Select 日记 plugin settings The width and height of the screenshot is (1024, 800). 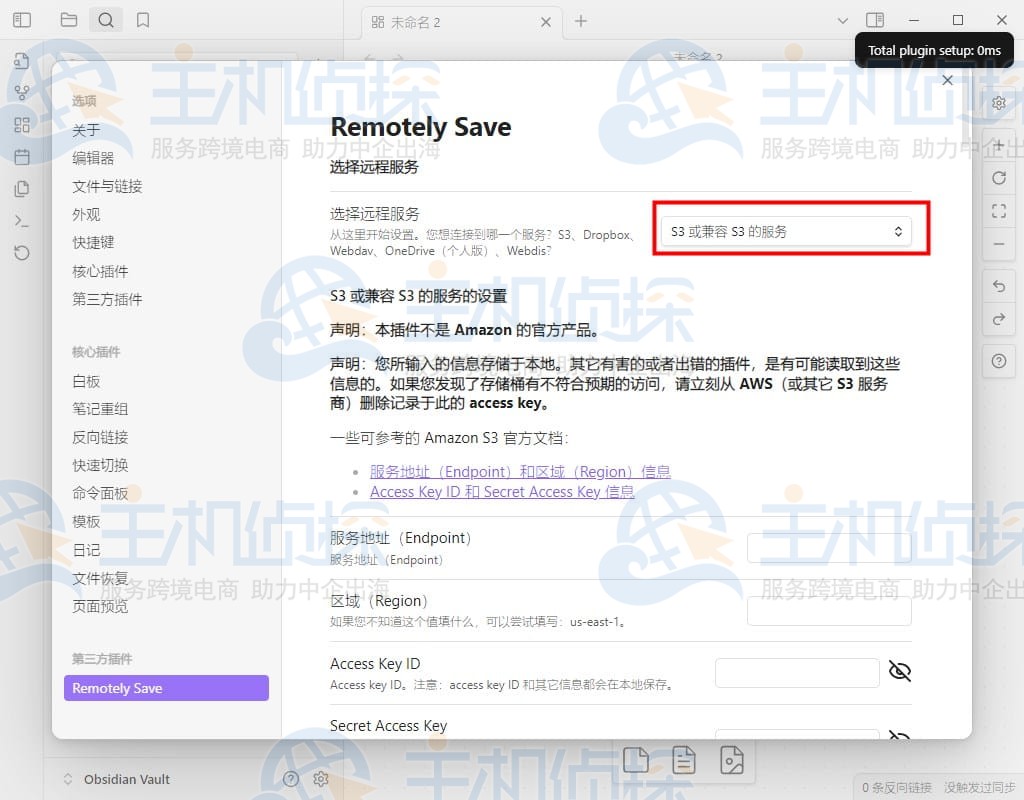pyautogui.click(x=86, y=550)
